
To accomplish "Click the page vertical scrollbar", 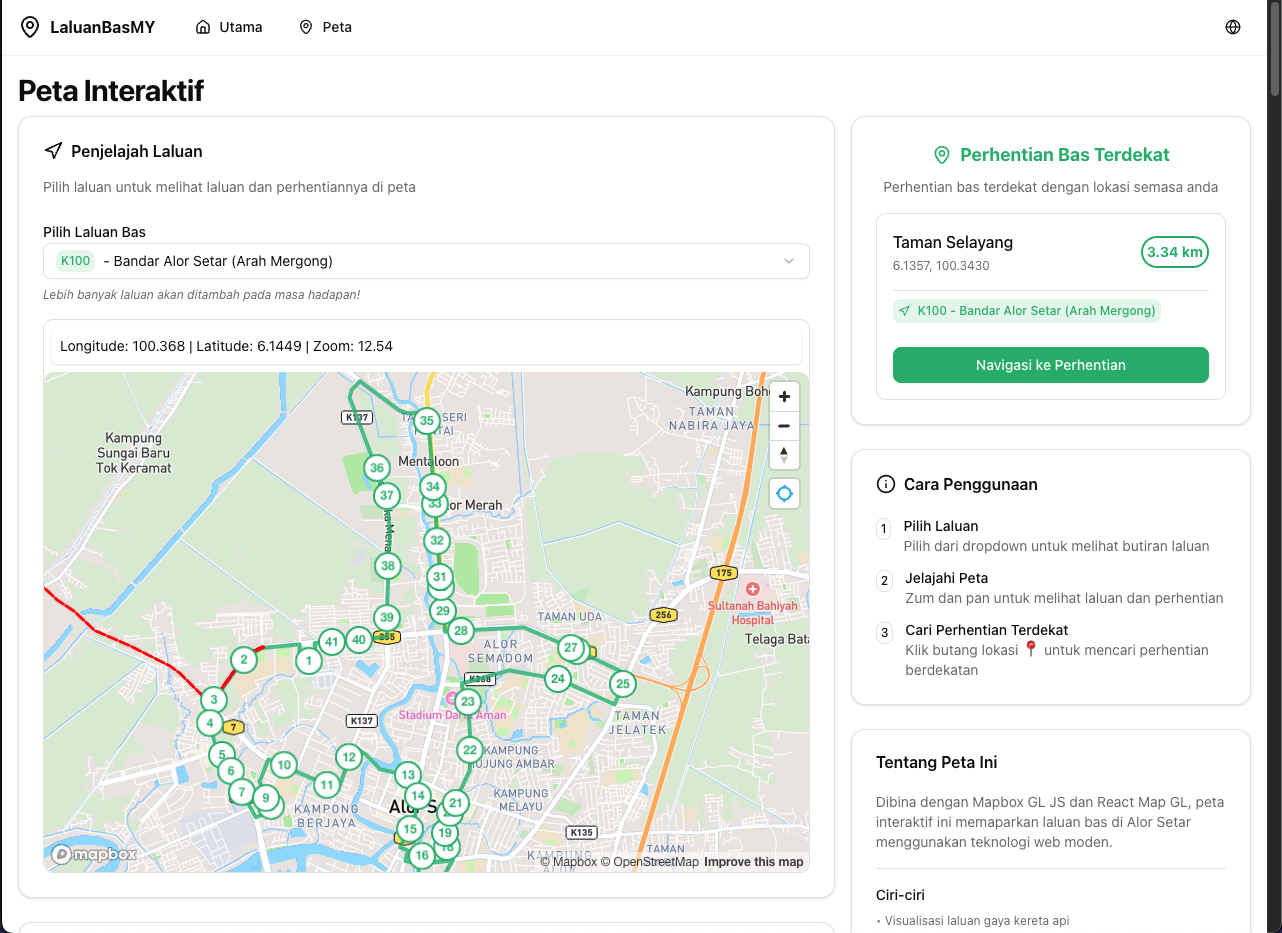I will (1275, 50).
